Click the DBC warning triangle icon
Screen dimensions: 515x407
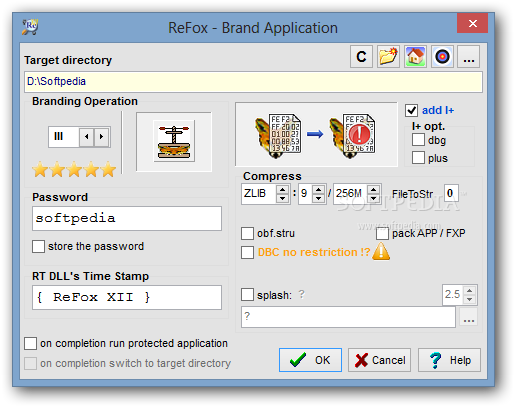(381, 251)
